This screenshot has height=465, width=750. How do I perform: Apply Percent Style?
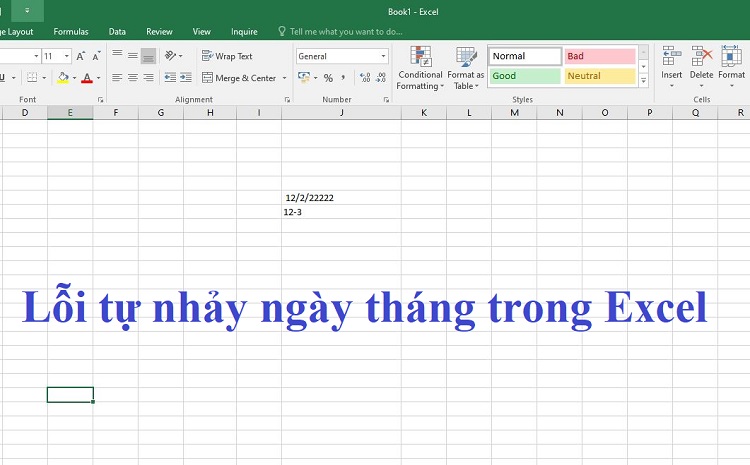click(328, 78)
